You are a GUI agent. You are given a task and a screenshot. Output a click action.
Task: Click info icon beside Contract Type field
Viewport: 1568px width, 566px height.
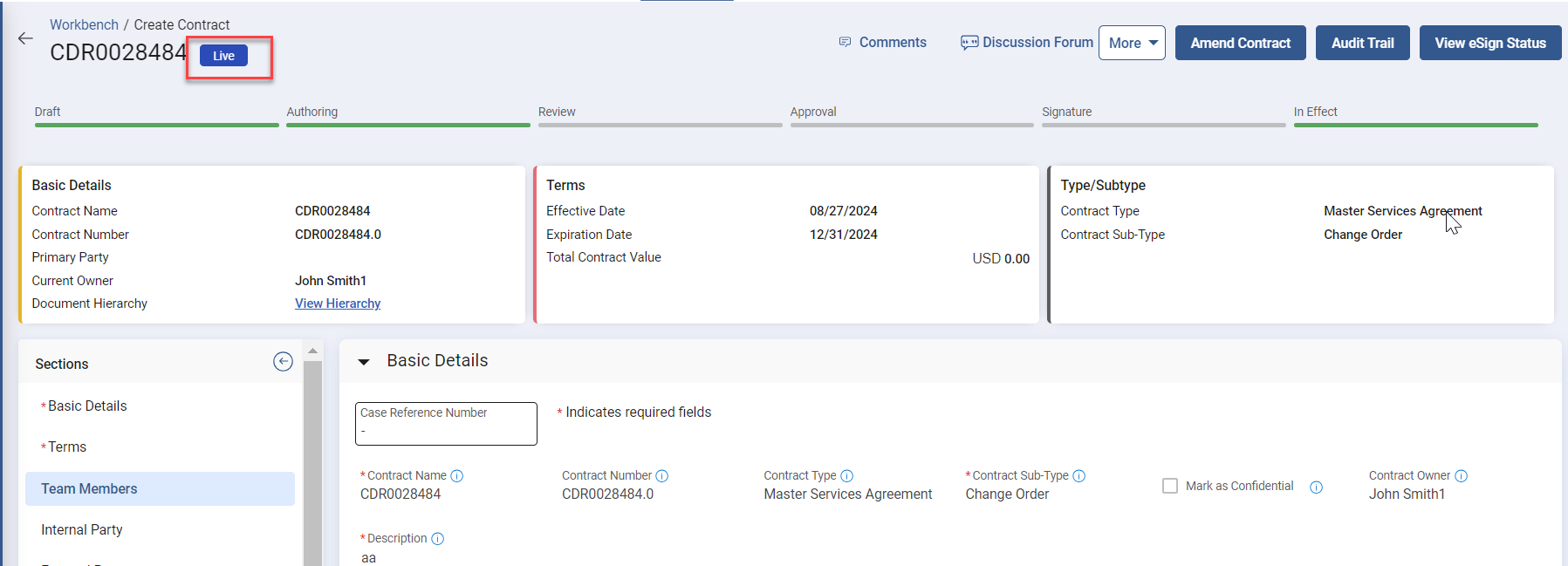pyautogui.click(x=846, y=476)
